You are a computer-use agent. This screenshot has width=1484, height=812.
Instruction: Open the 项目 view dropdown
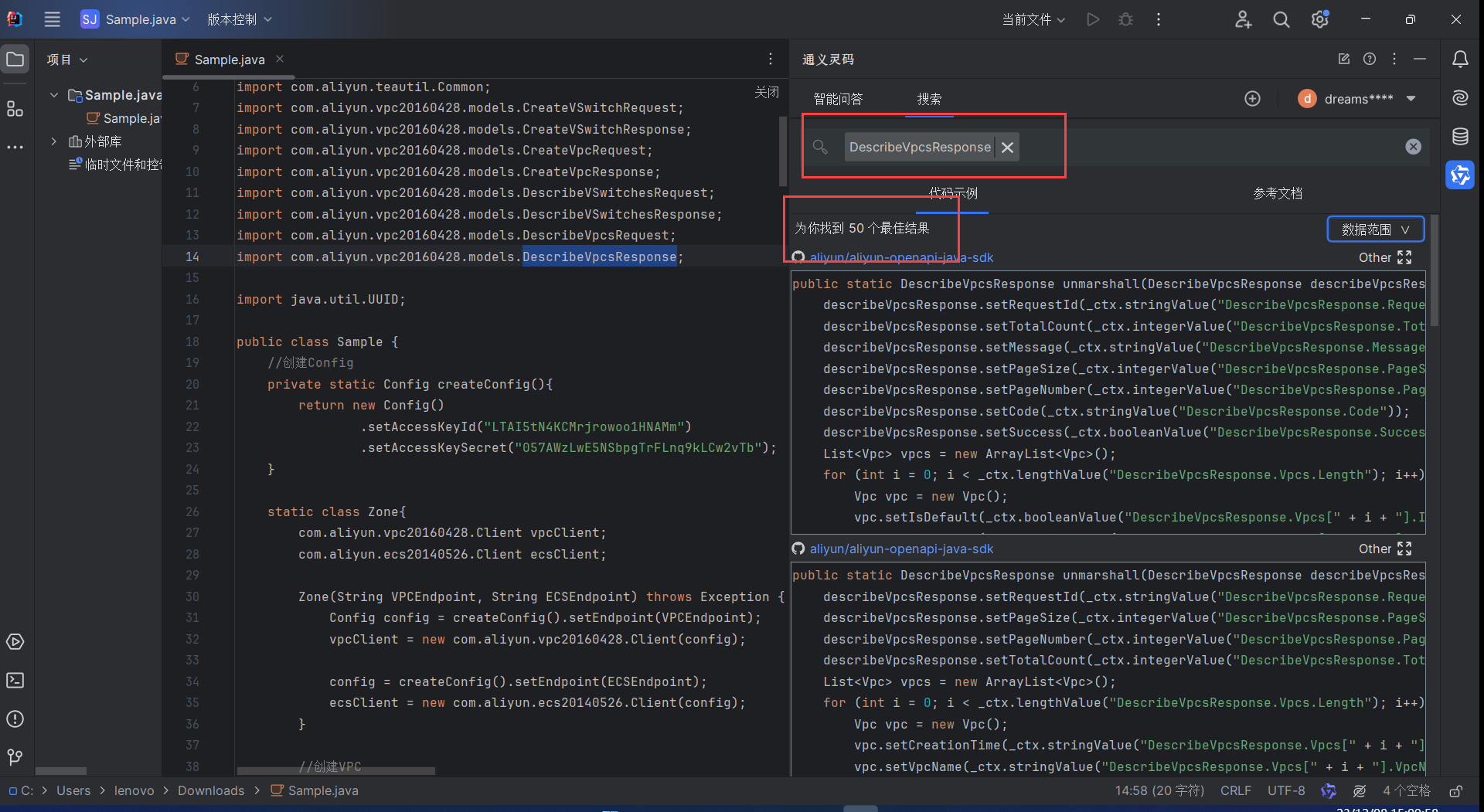coord(67,59)
